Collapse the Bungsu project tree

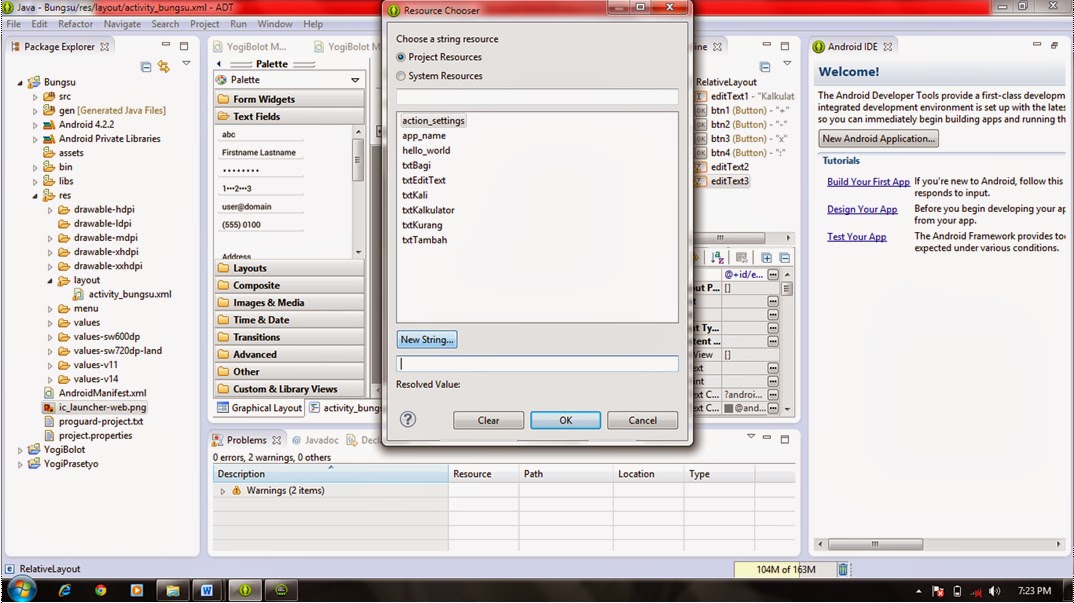coord(21,82)
